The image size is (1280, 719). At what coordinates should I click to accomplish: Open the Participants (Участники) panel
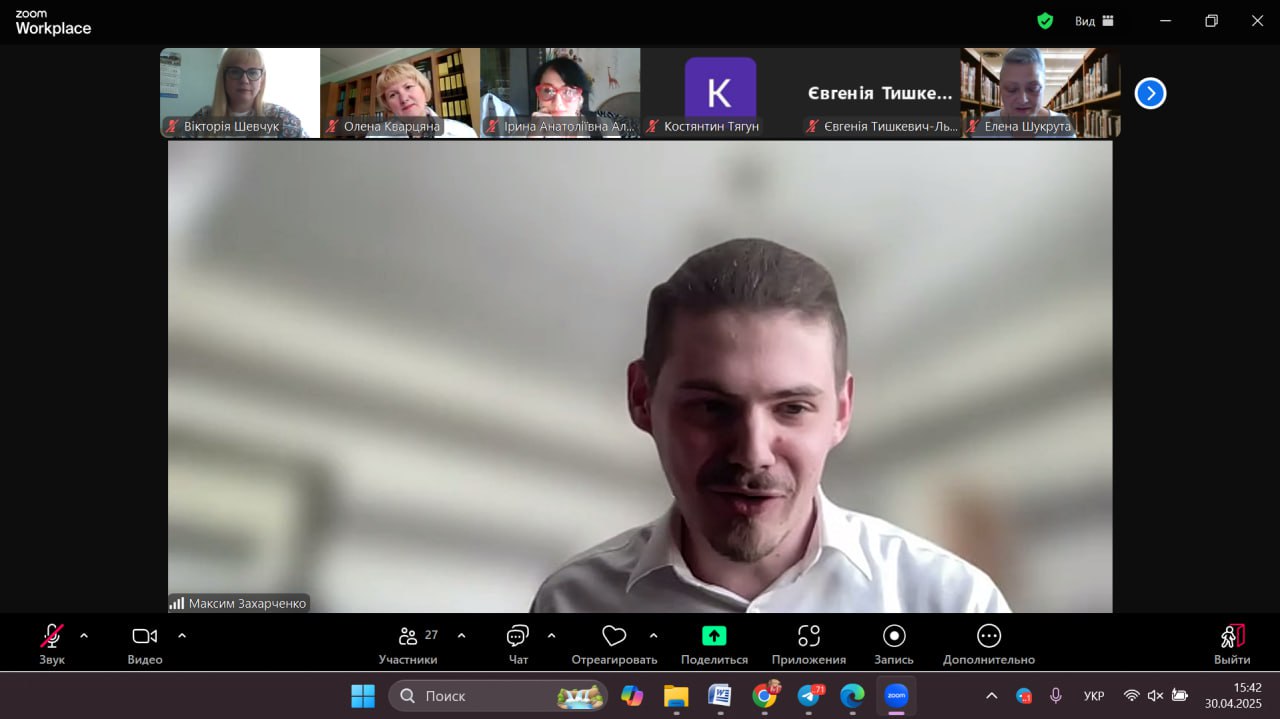[408, 637]
